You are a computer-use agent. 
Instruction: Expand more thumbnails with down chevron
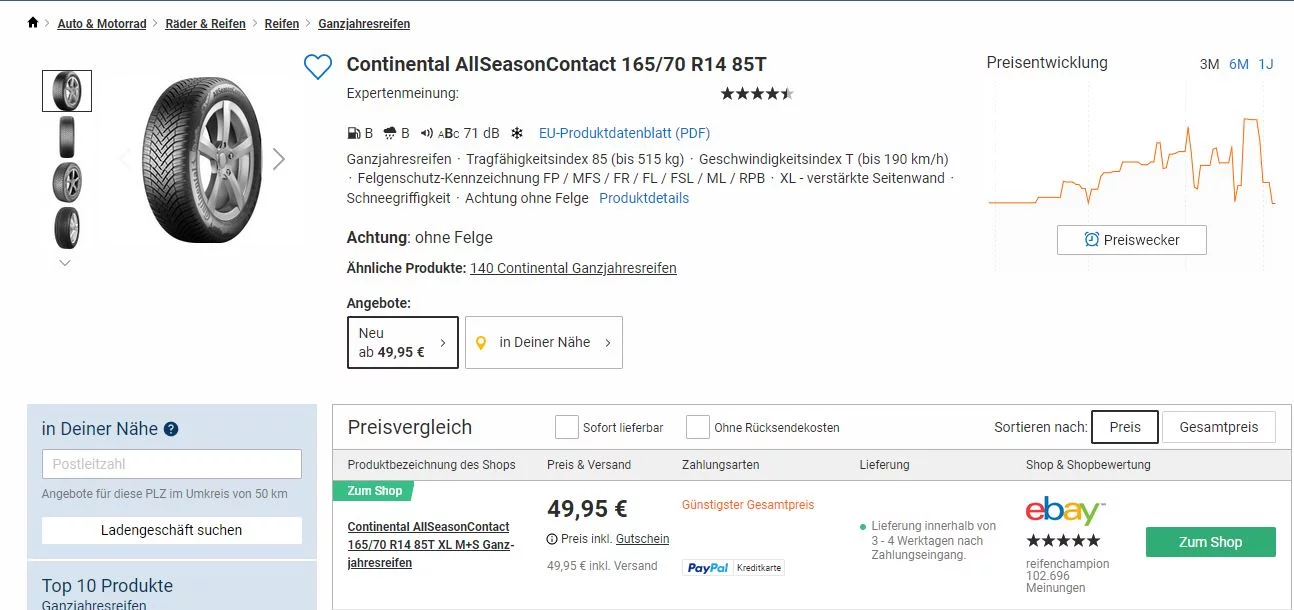(65, 263)
